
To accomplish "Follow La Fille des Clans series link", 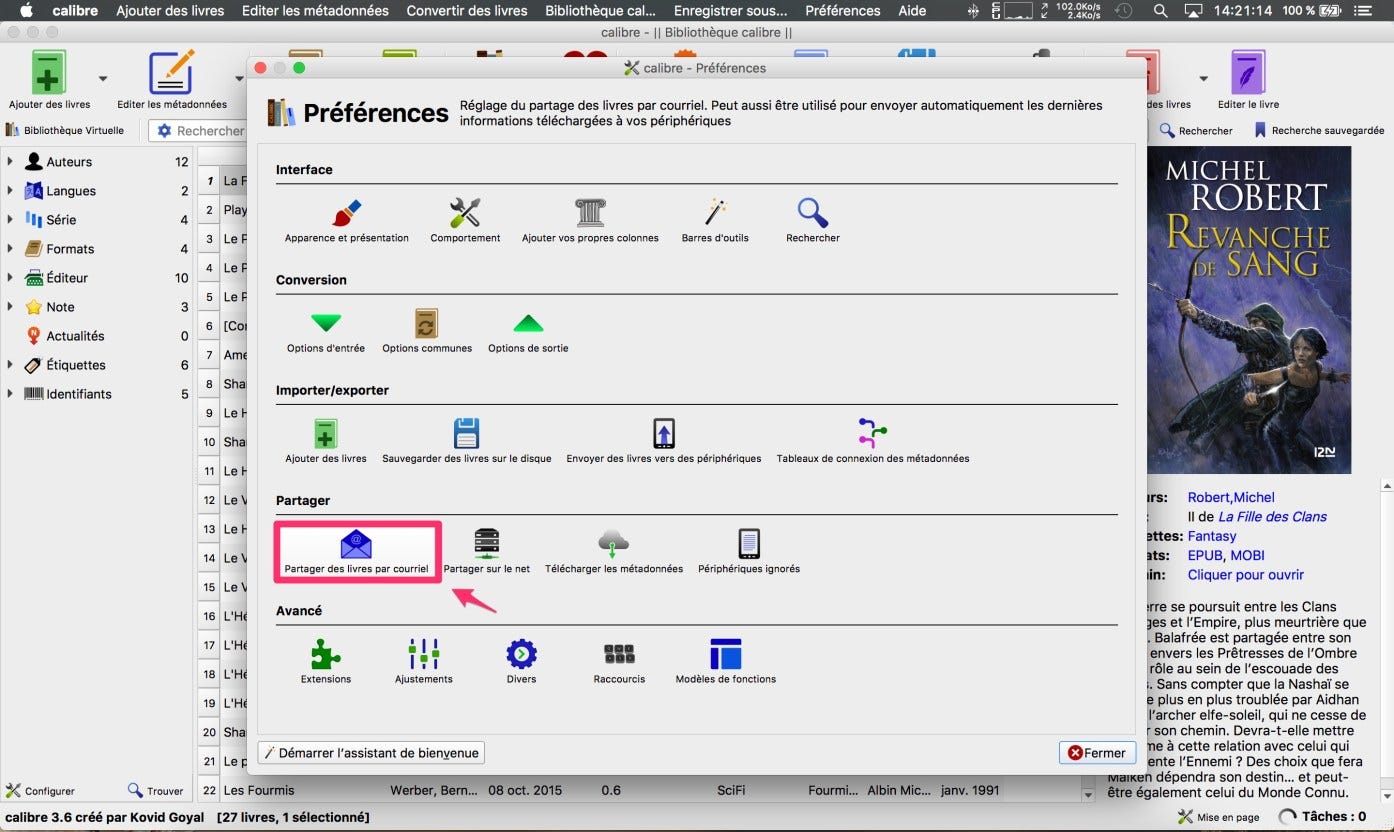I will click(1272, 517).
